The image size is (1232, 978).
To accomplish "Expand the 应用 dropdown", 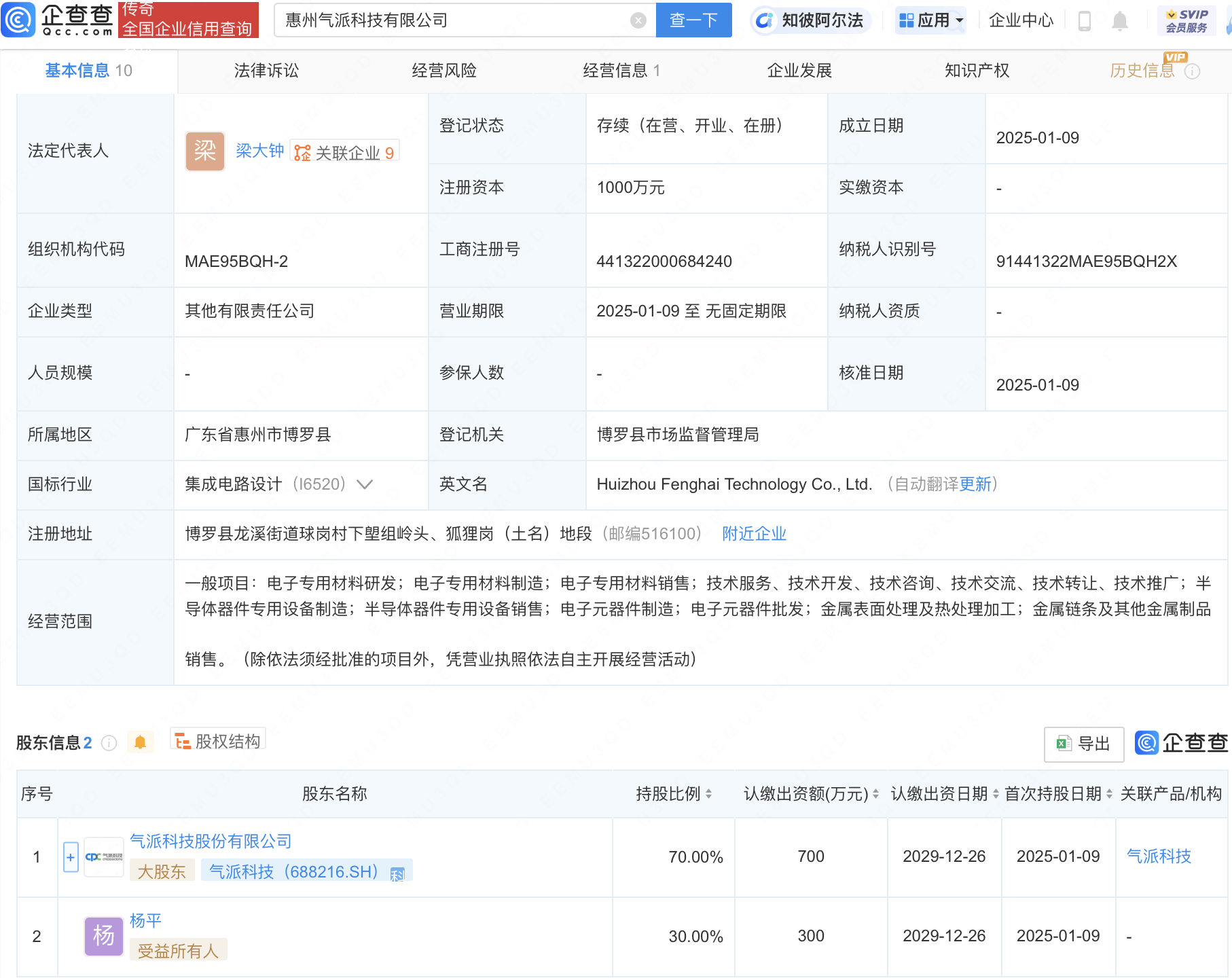I will pyautogui.click(x=930, y=20).
